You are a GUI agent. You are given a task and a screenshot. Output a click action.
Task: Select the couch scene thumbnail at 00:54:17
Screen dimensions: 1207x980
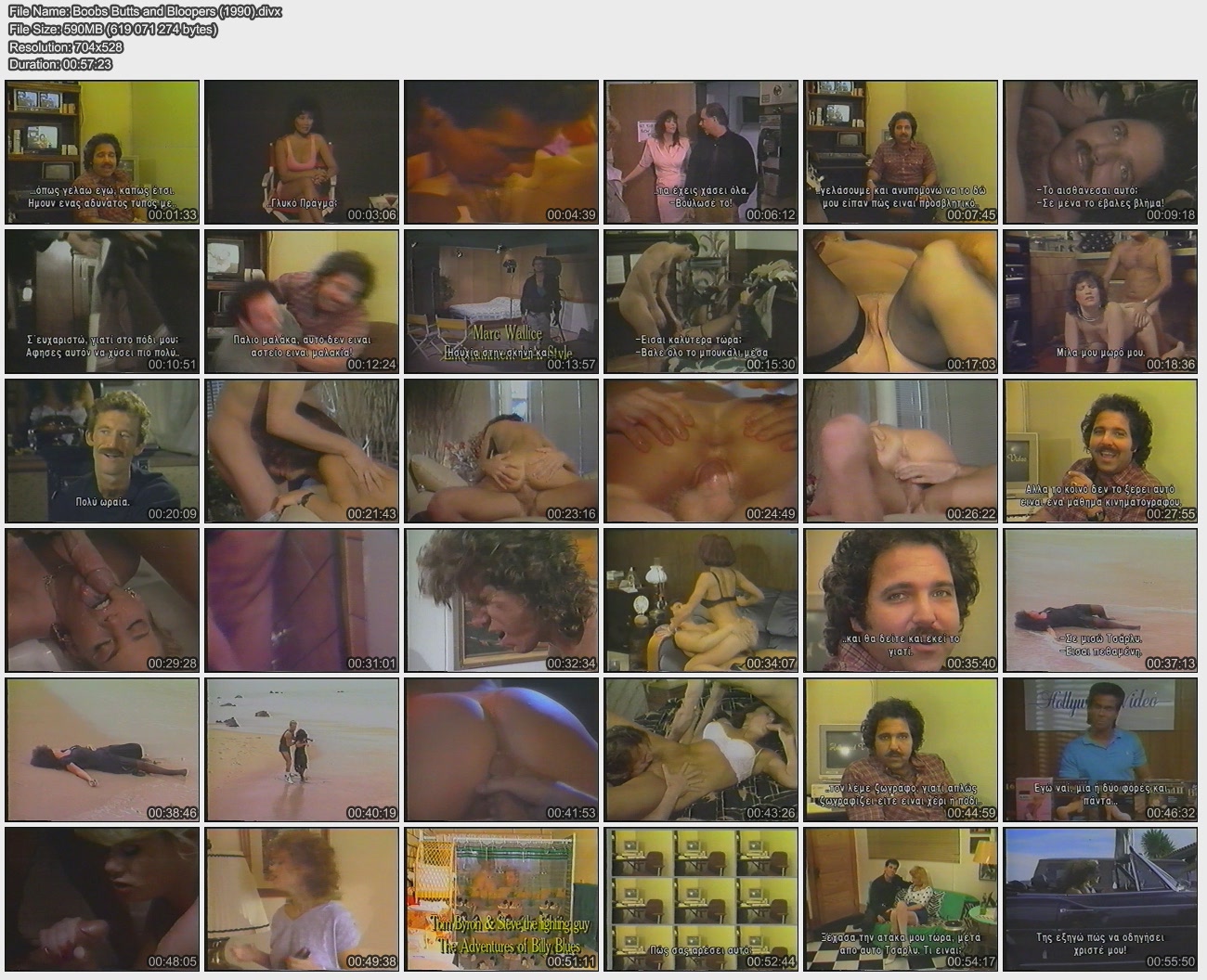[901, 900]
